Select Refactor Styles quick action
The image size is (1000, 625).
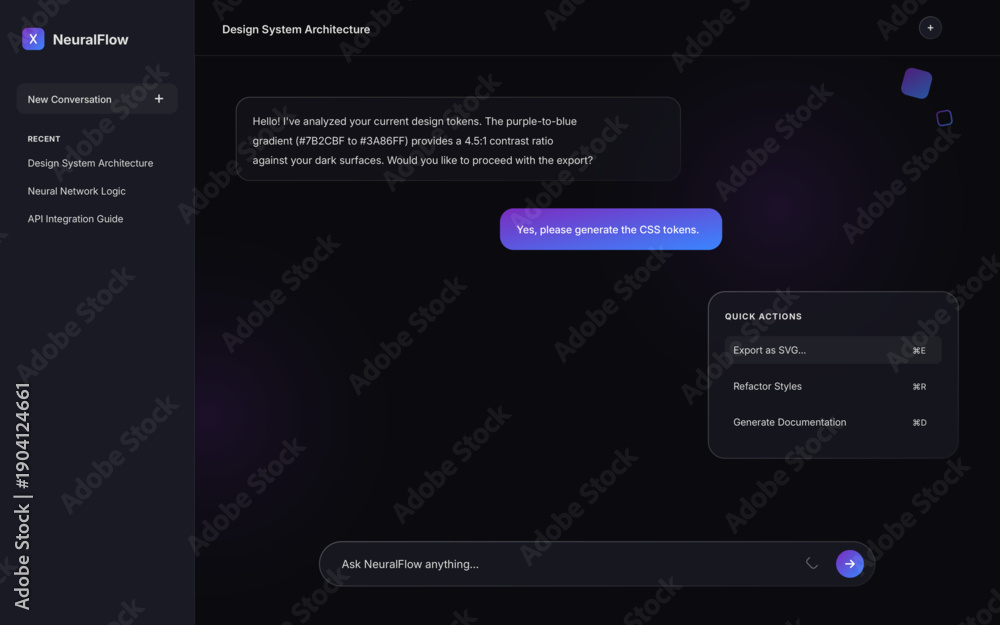[833, 386]
